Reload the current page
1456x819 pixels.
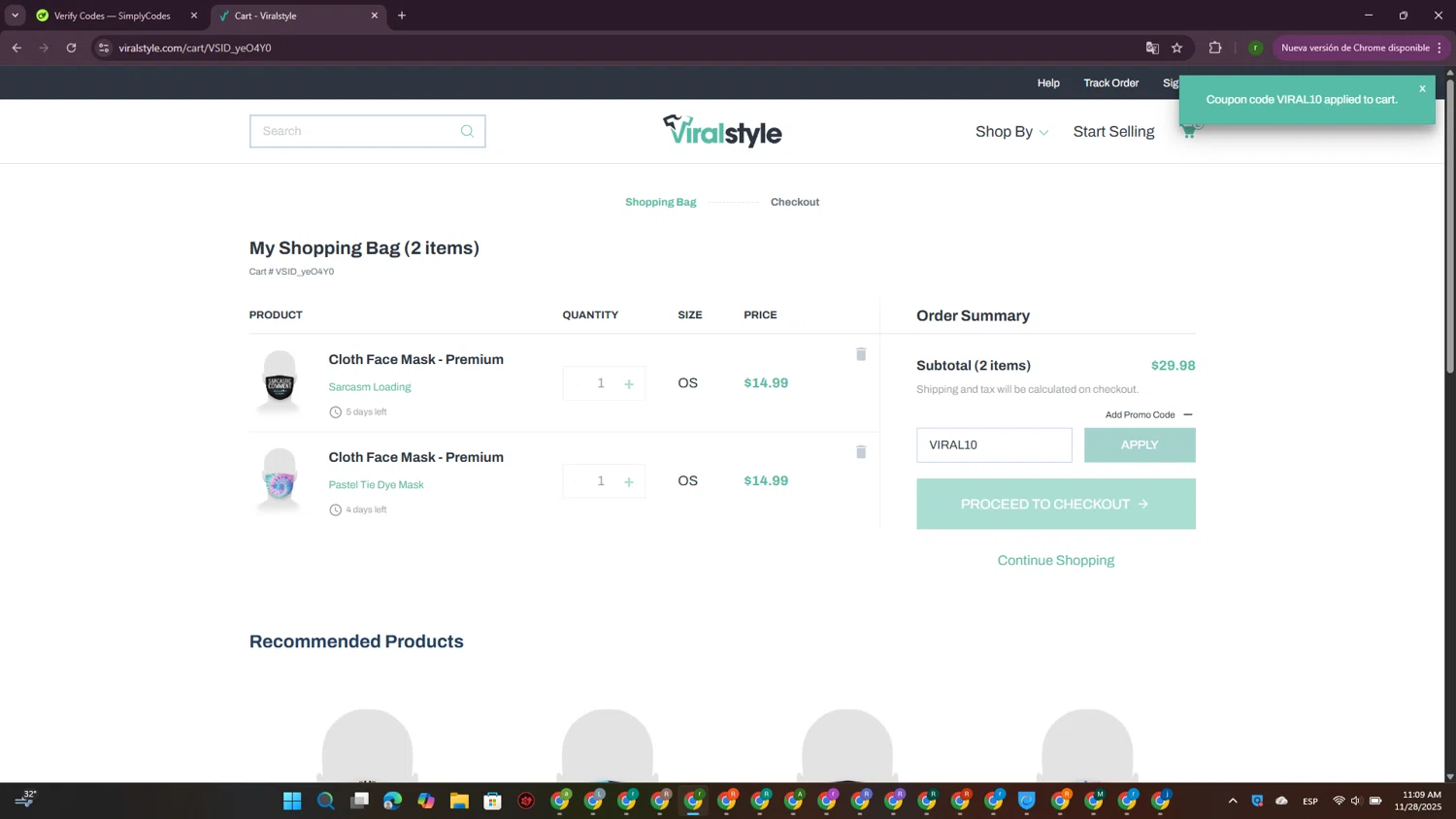[x=71, y=48]
